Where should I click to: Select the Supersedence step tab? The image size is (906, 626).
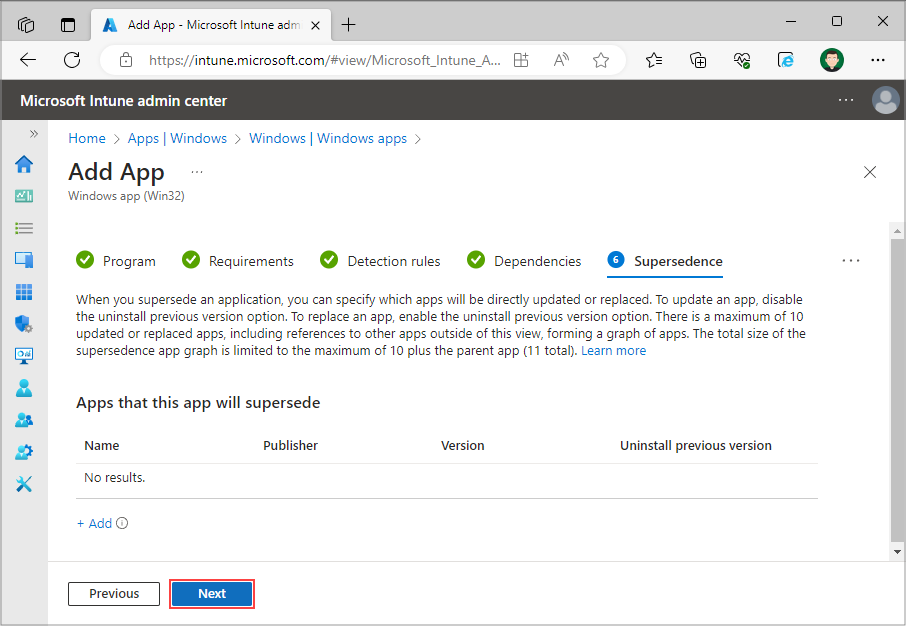[664, 261]
